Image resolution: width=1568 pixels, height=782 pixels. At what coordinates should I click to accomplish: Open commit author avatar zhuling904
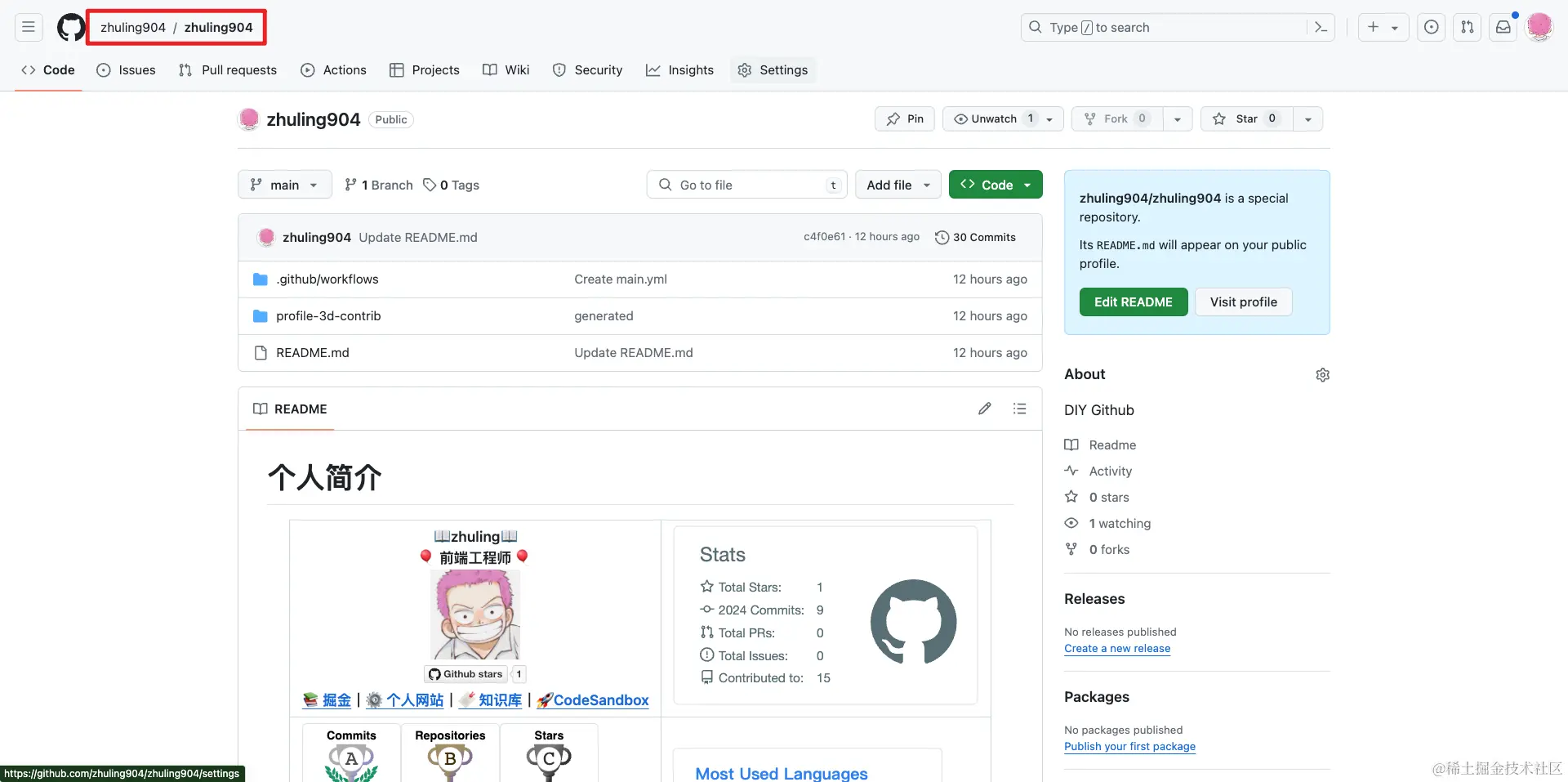tap(266, 237)
